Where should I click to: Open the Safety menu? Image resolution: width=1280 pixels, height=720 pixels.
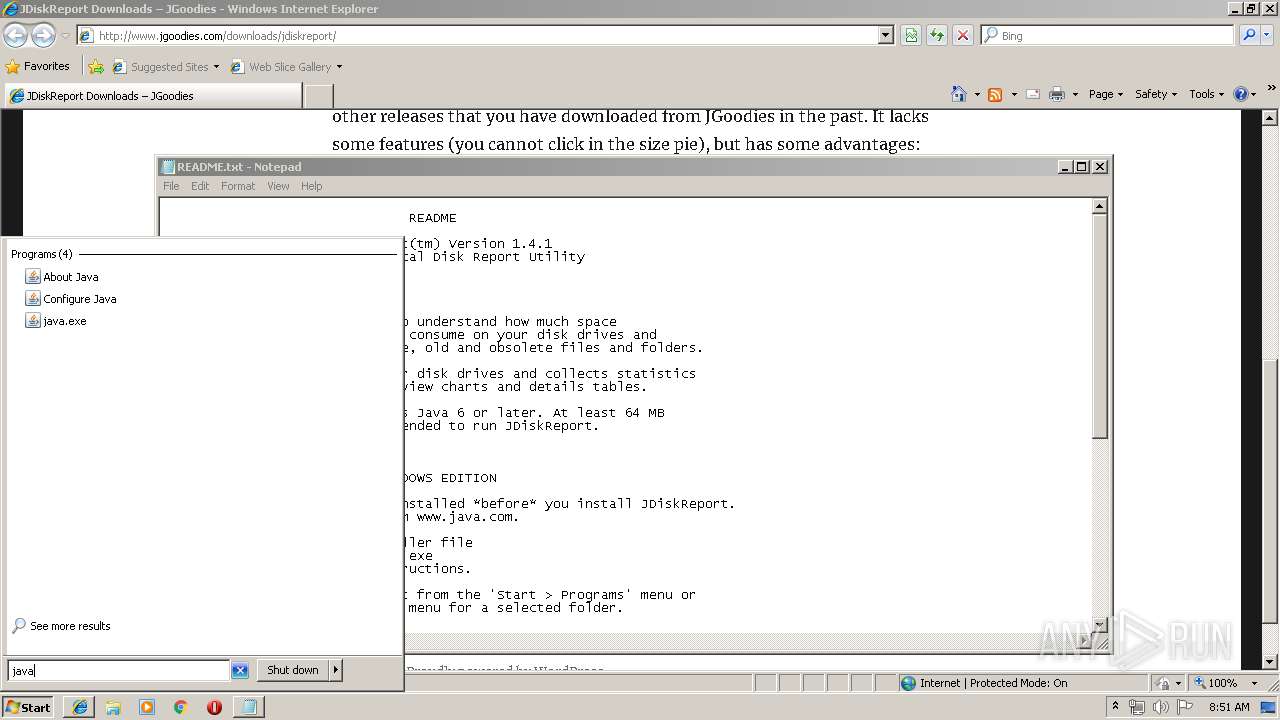click(1156, 94)
